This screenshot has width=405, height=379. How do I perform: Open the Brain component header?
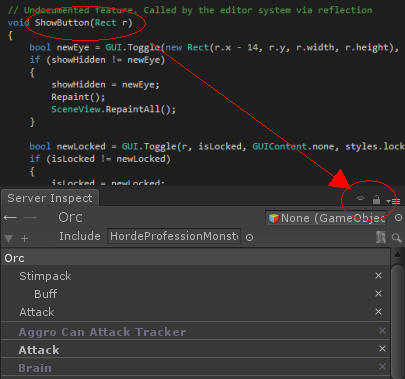pyautogui.click(x=196, y=367)
